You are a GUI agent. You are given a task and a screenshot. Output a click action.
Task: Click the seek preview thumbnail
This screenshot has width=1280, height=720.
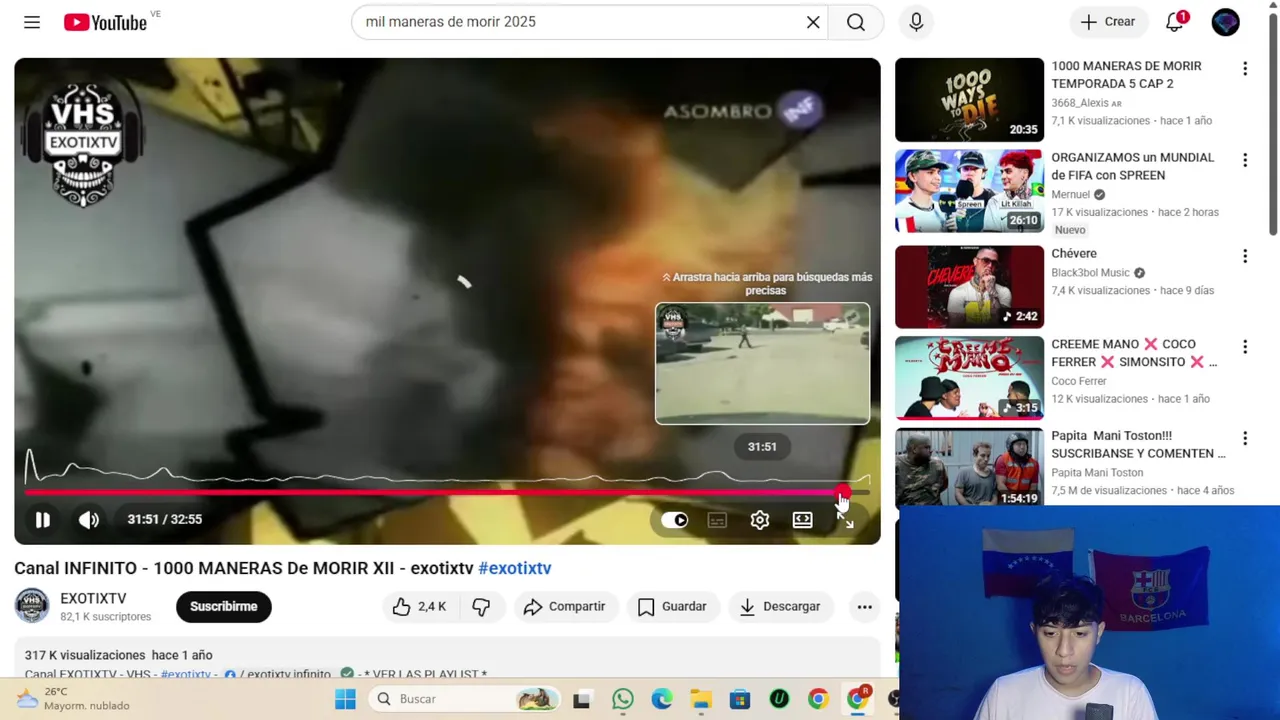[x=762, y=364]
